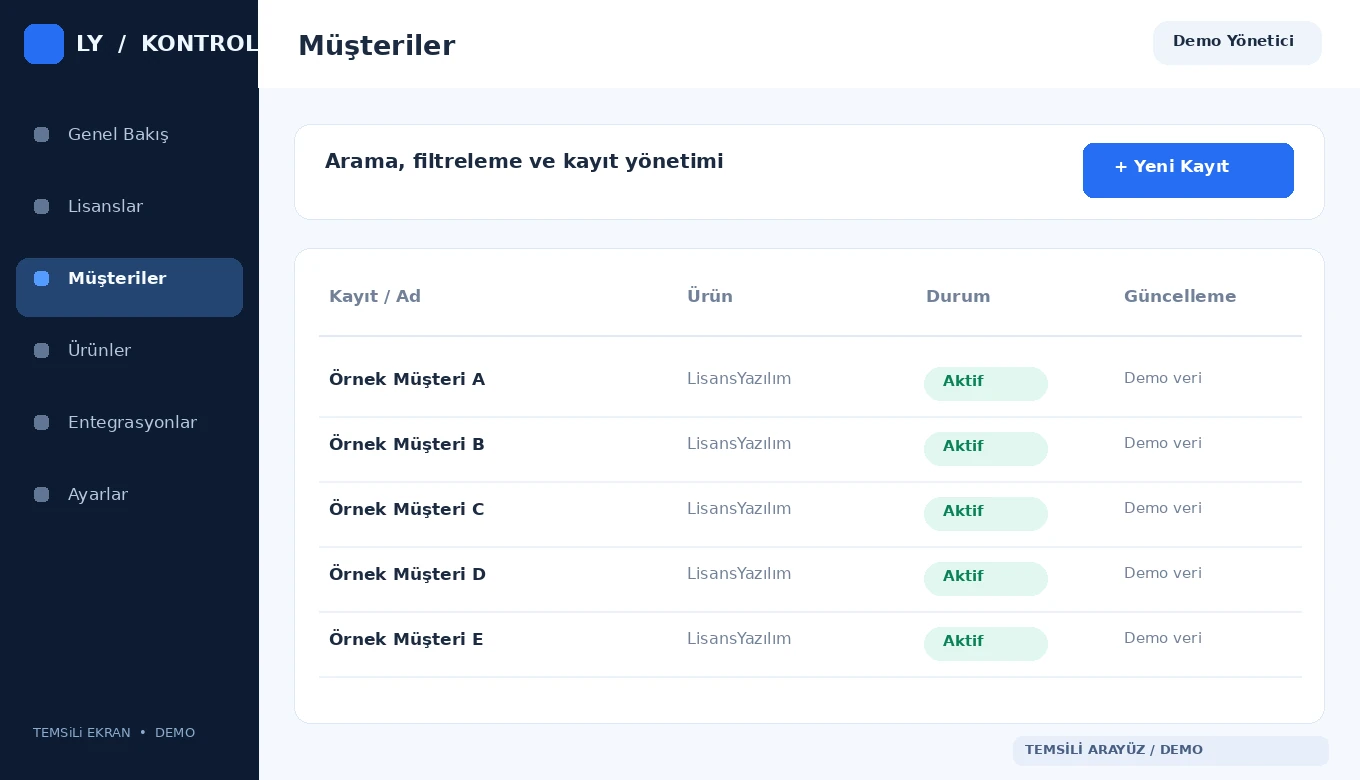Click Demo veri in the Örnek Müşteri E row
This screenshot has width=1360, height=780.
coord(1163,638)
